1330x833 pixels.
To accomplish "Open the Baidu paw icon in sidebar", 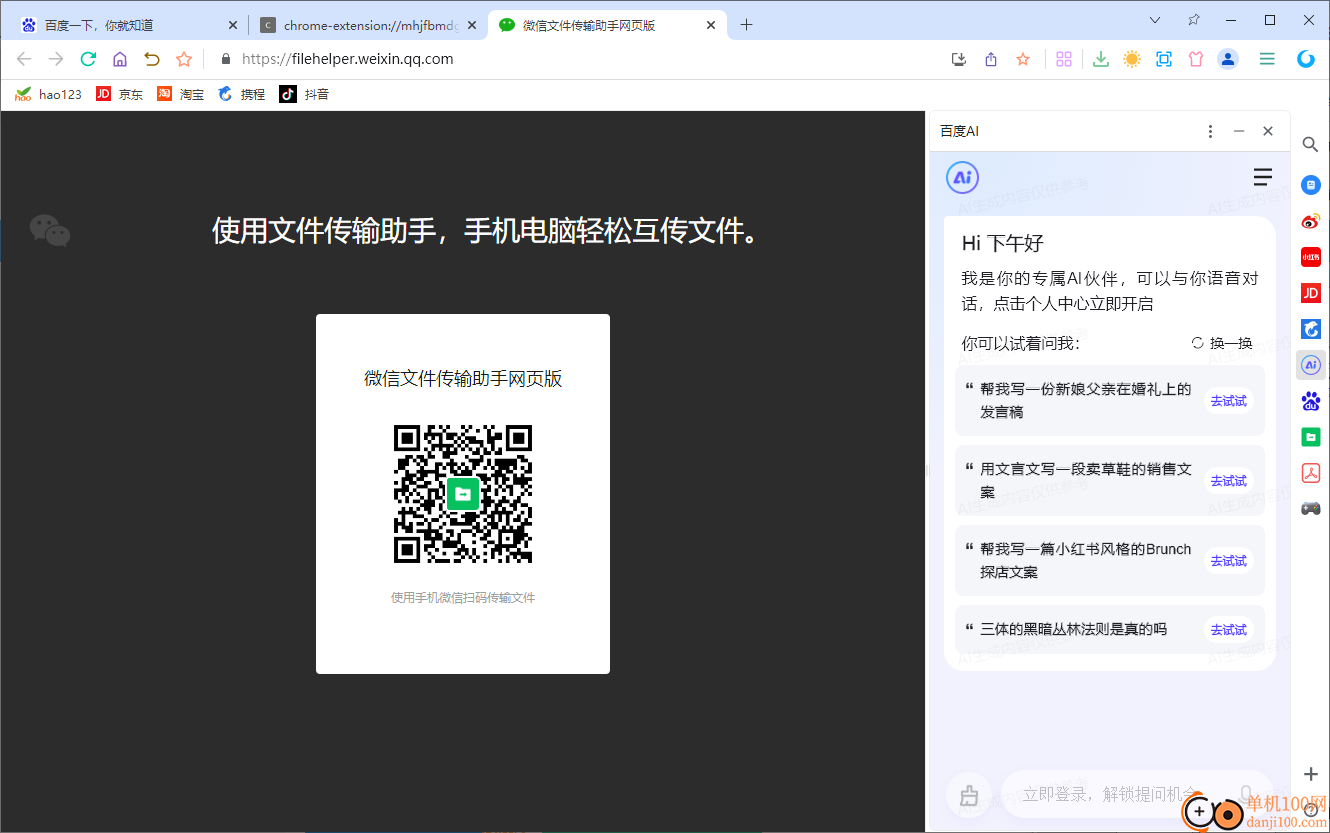I will pyautogui.click(x=1310, y=401).
